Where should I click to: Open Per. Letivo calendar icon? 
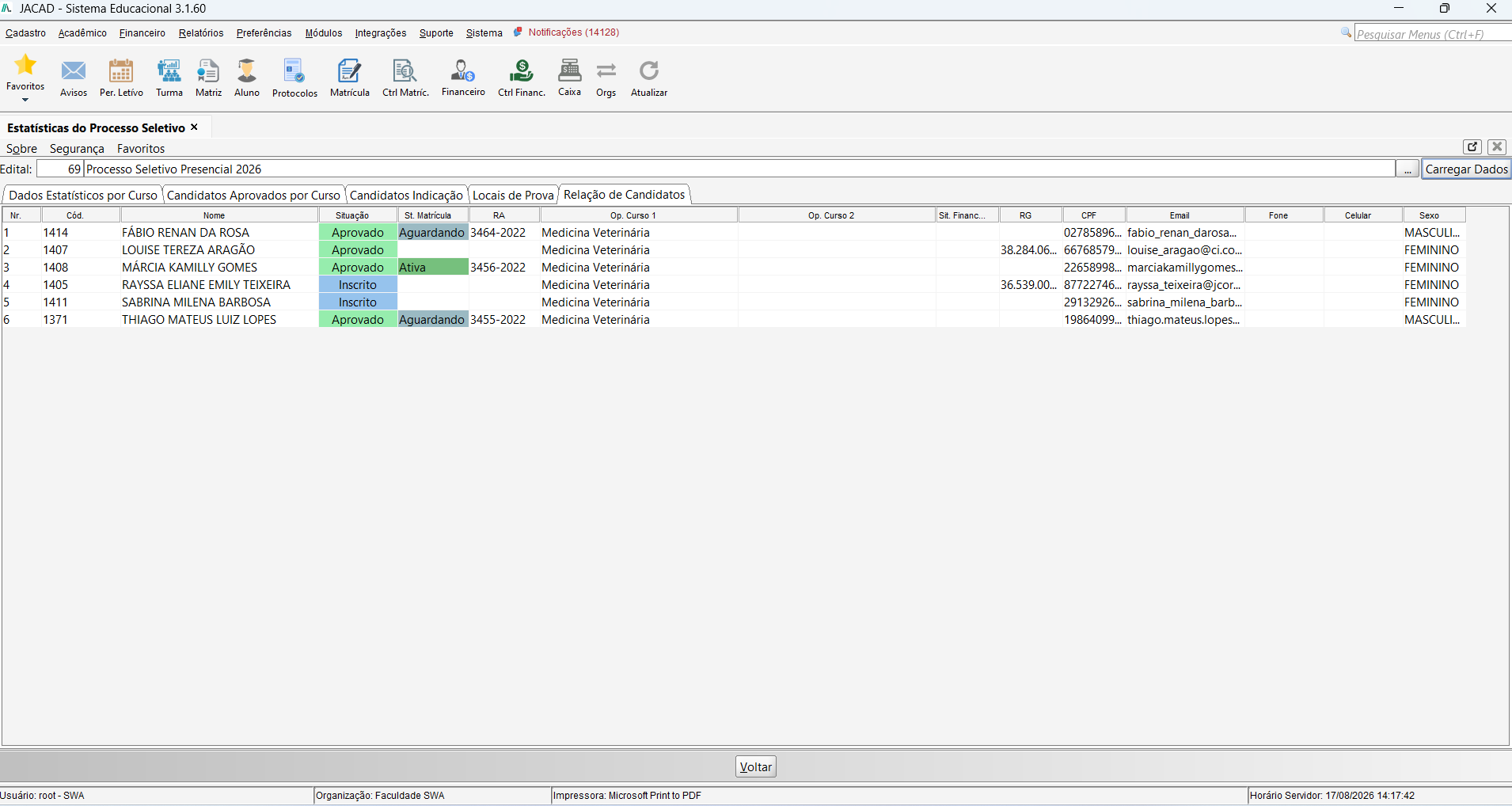point(121,71)
